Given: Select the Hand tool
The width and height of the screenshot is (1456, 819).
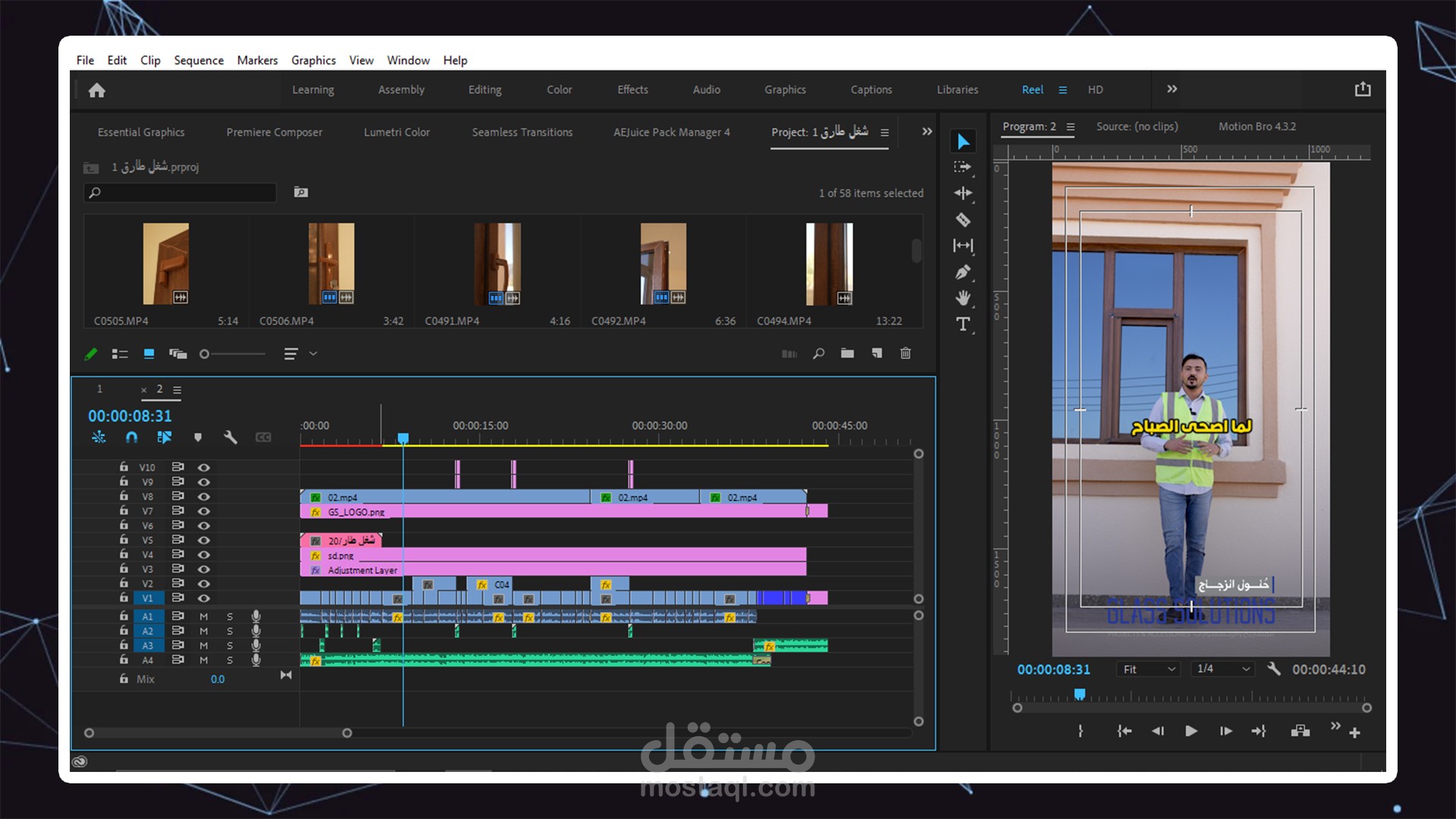Looking at the screenshot, I should pos(962,298).
